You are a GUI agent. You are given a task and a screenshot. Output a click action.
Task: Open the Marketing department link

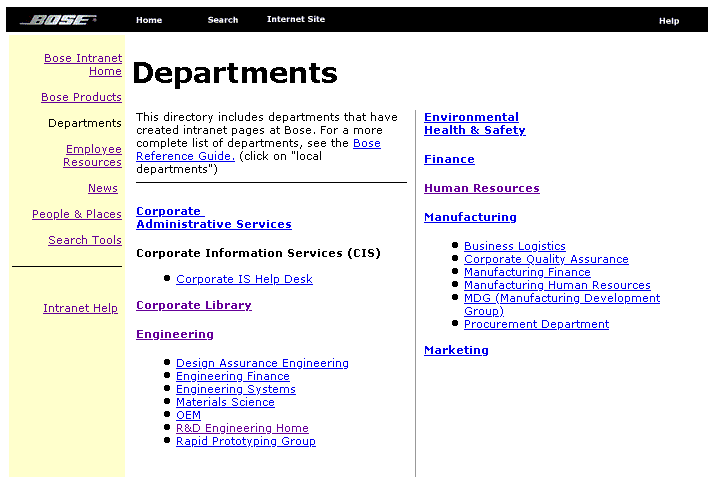pos(456,350)
